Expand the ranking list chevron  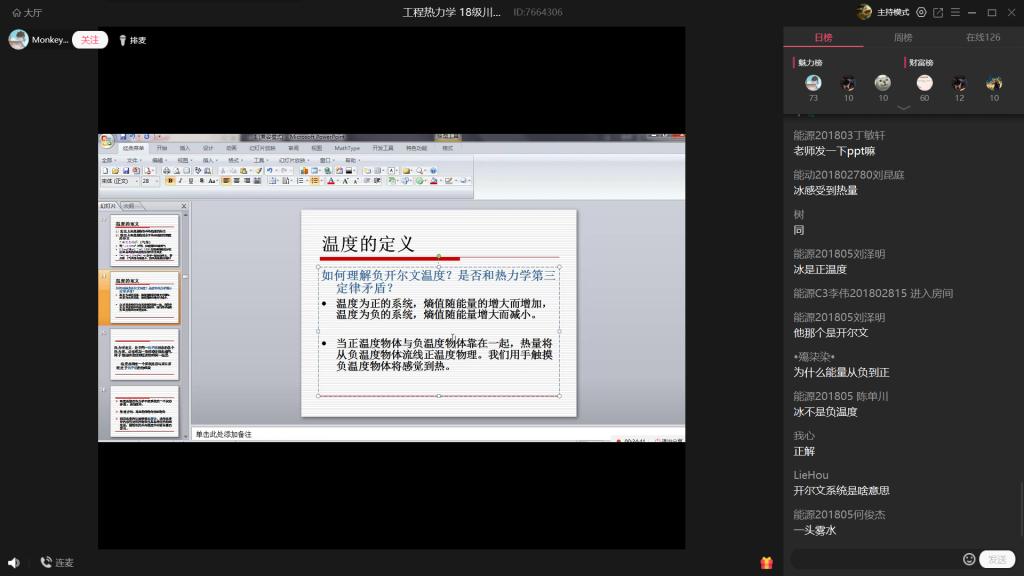coord(903,107)
